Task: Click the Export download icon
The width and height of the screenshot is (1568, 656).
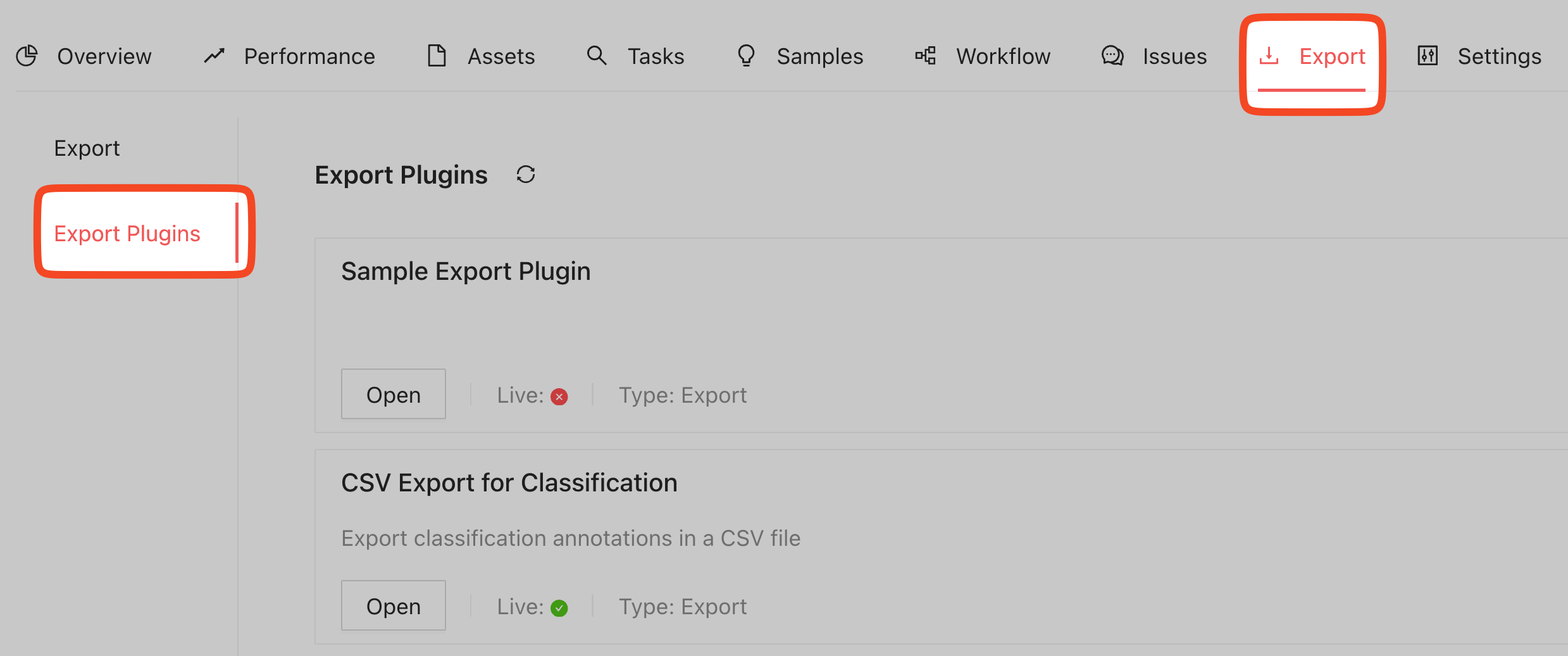Action: click(x=1269, y=56)
